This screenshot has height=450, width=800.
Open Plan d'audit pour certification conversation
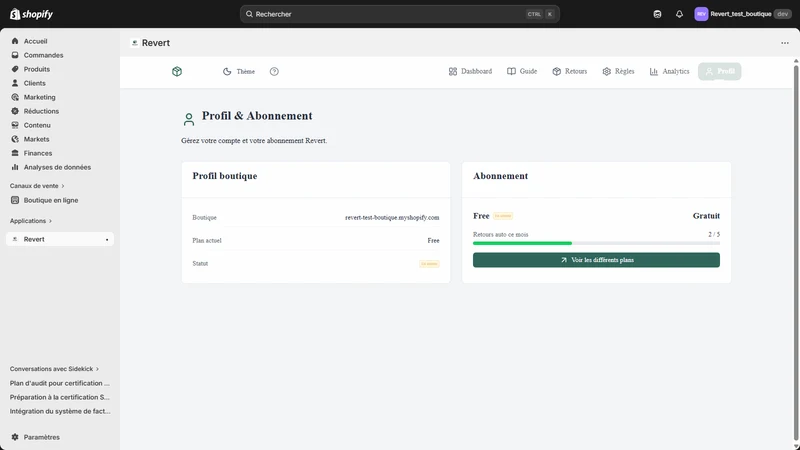[x=60, y=383]
